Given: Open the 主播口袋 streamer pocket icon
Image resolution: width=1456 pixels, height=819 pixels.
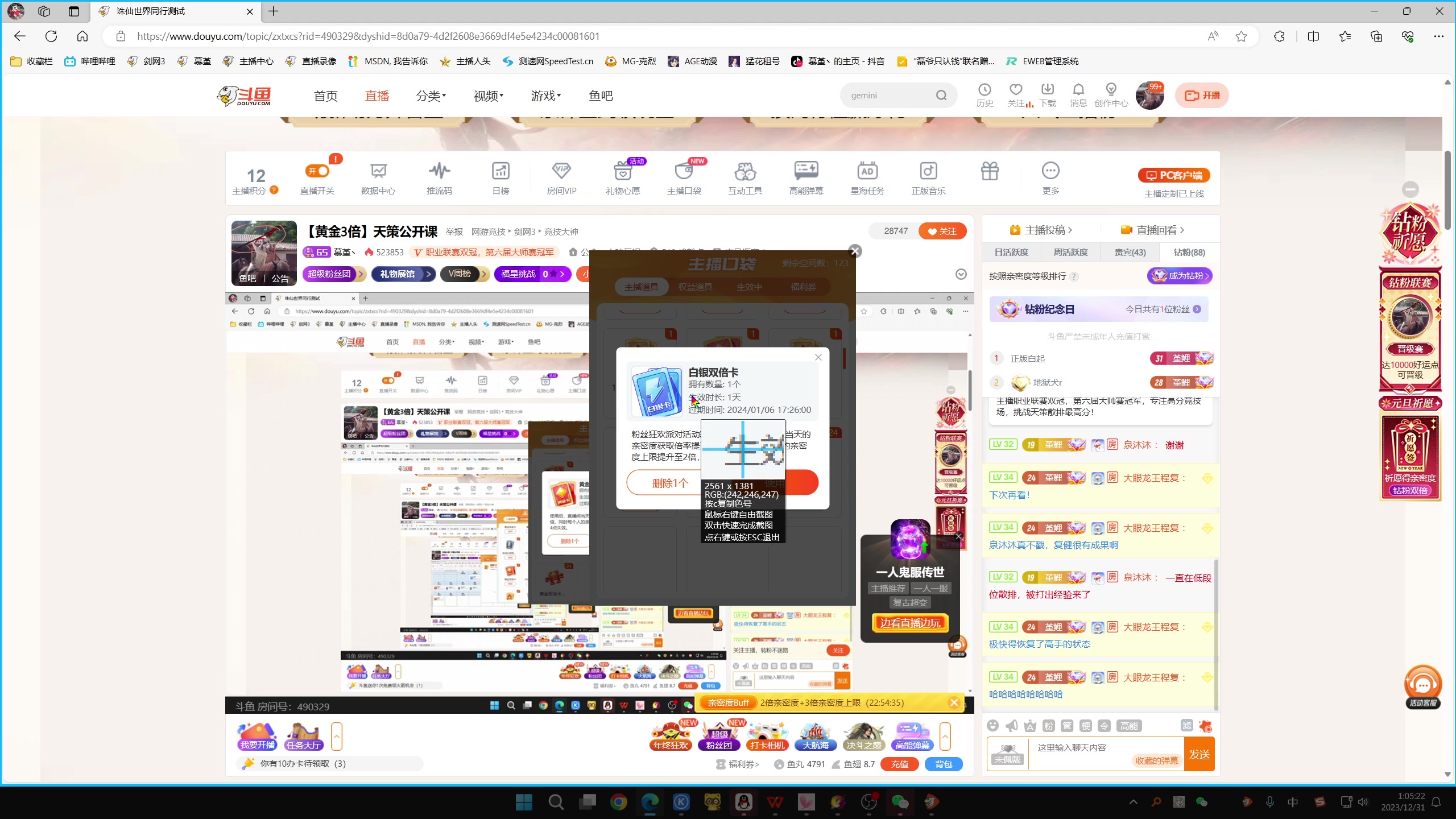Looking at the screenshot, I should pyautogui.click(x=684, y=178).
